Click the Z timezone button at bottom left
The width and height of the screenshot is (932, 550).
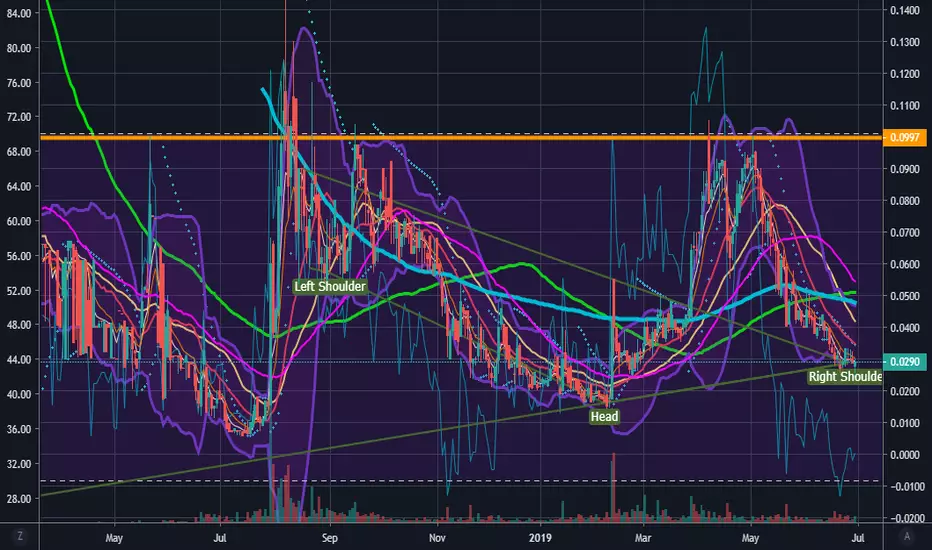tap(20, 536)
